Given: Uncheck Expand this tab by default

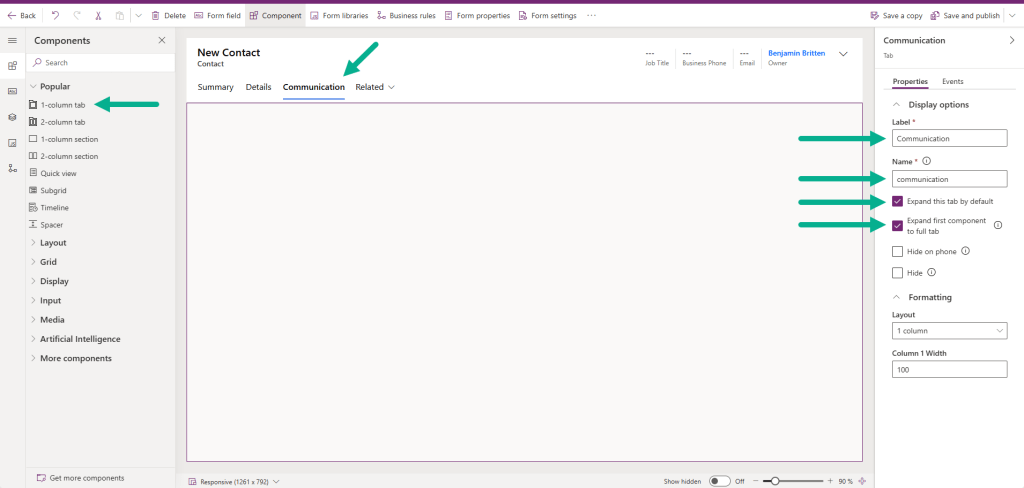Looking at the screenshot, I should (x=897, y=201).
